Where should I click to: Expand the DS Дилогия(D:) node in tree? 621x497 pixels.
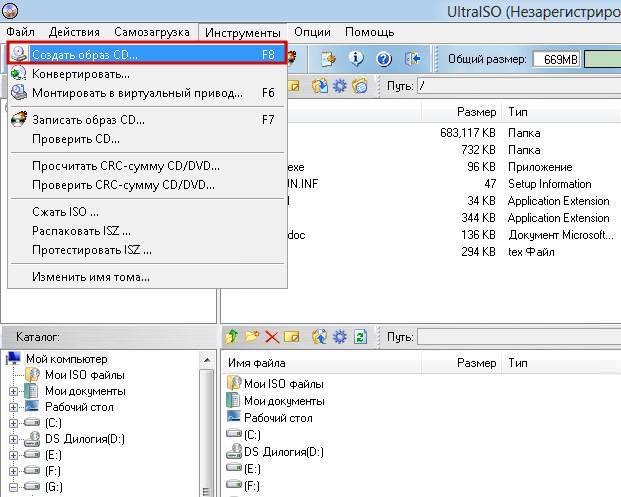pyautogui.click(x=13, y=439)
